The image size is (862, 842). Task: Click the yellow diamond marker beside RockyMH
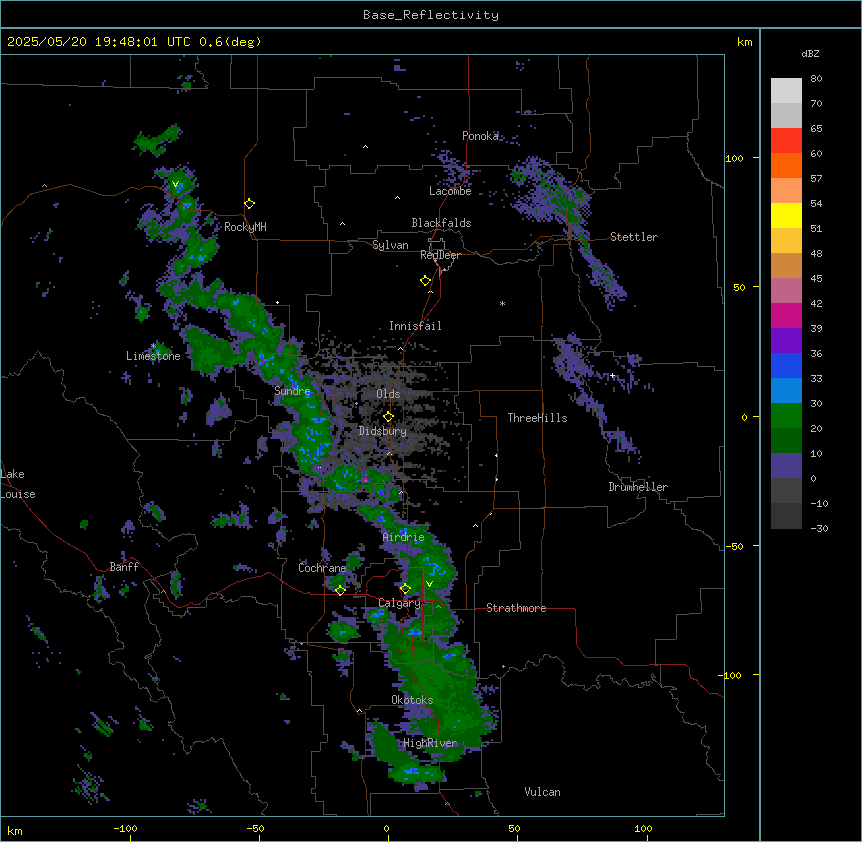click(x=250, y=204)
